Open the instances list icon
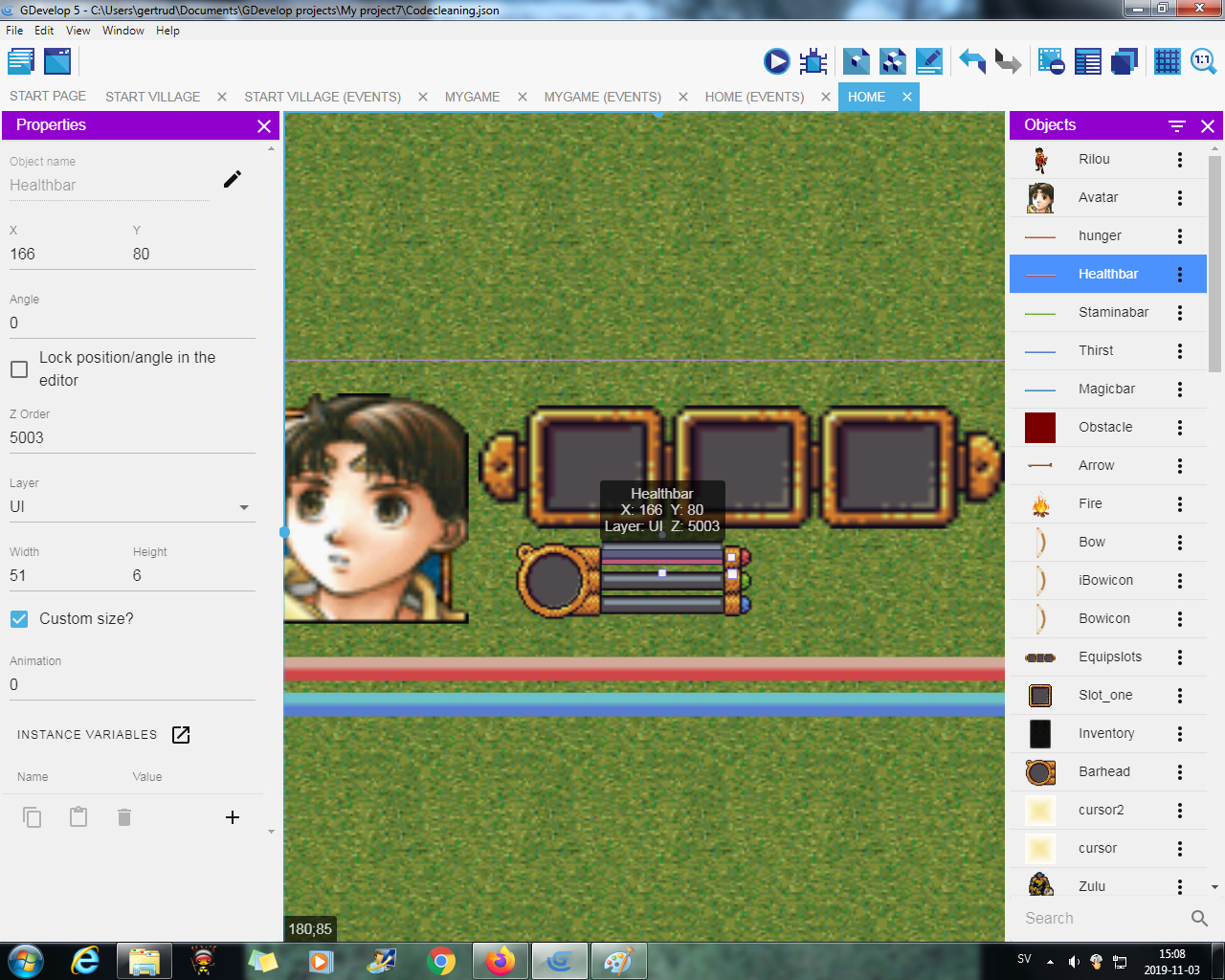Image resolution: width=1225 pixels, height=980 pixels. pyautogui.click(x=1088, y=62)
